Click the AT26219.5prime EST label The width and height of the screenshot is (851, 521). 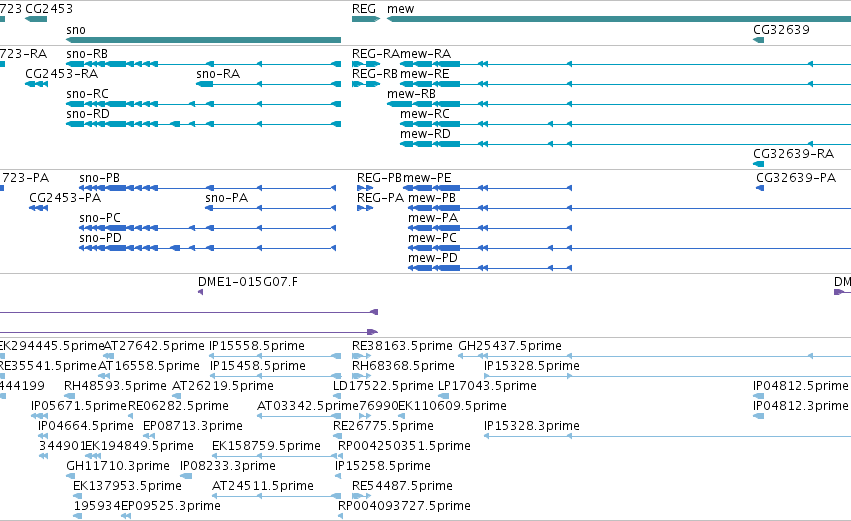click(223, 386)
